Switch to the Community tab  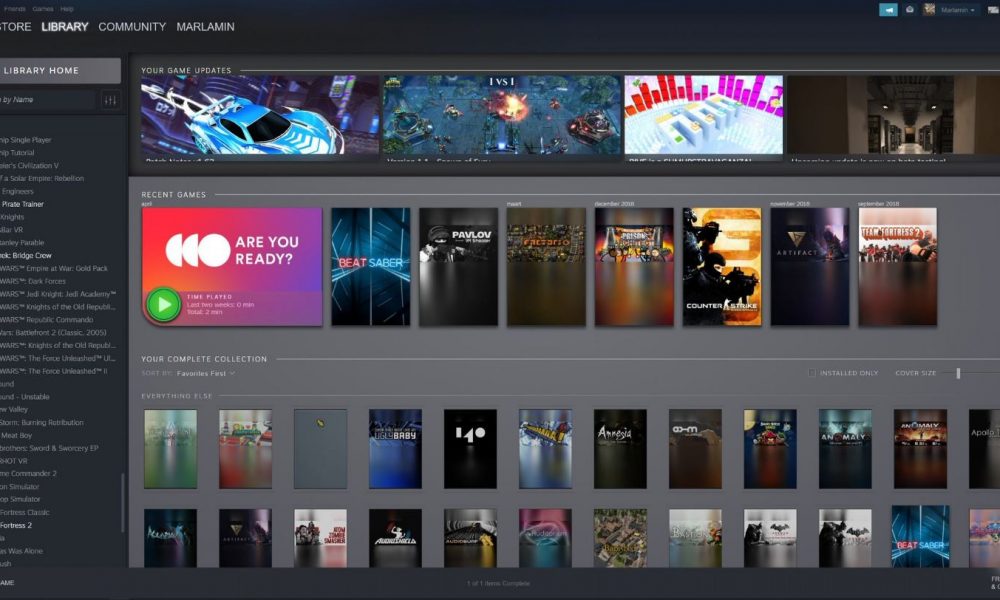click(132, 27)
